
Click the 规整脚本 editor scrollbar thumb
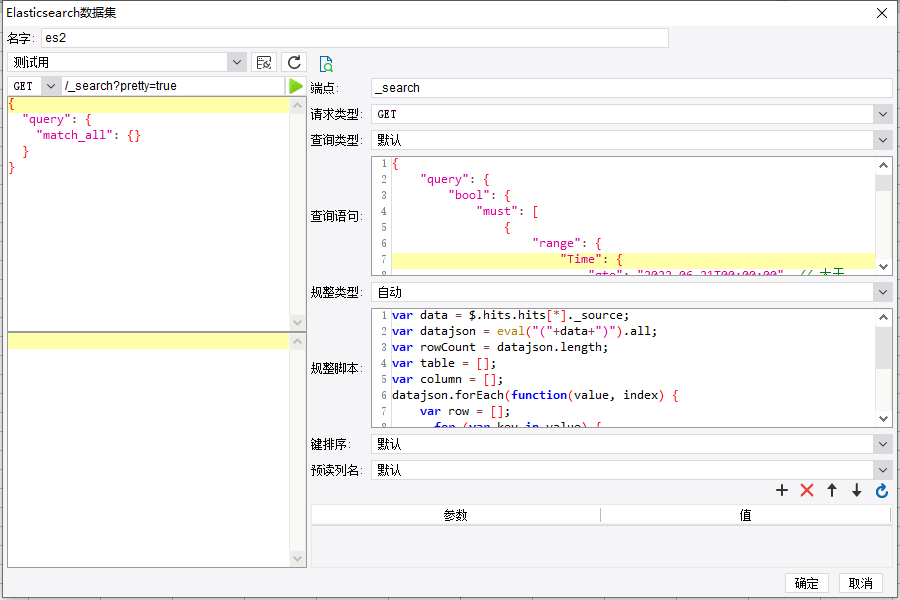click(883, 347)
